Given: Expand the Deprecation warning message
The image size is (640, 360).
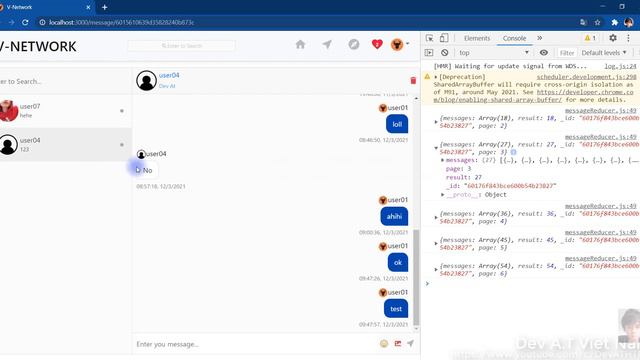Looking at the screenshot, I should [x=436, y=77].
